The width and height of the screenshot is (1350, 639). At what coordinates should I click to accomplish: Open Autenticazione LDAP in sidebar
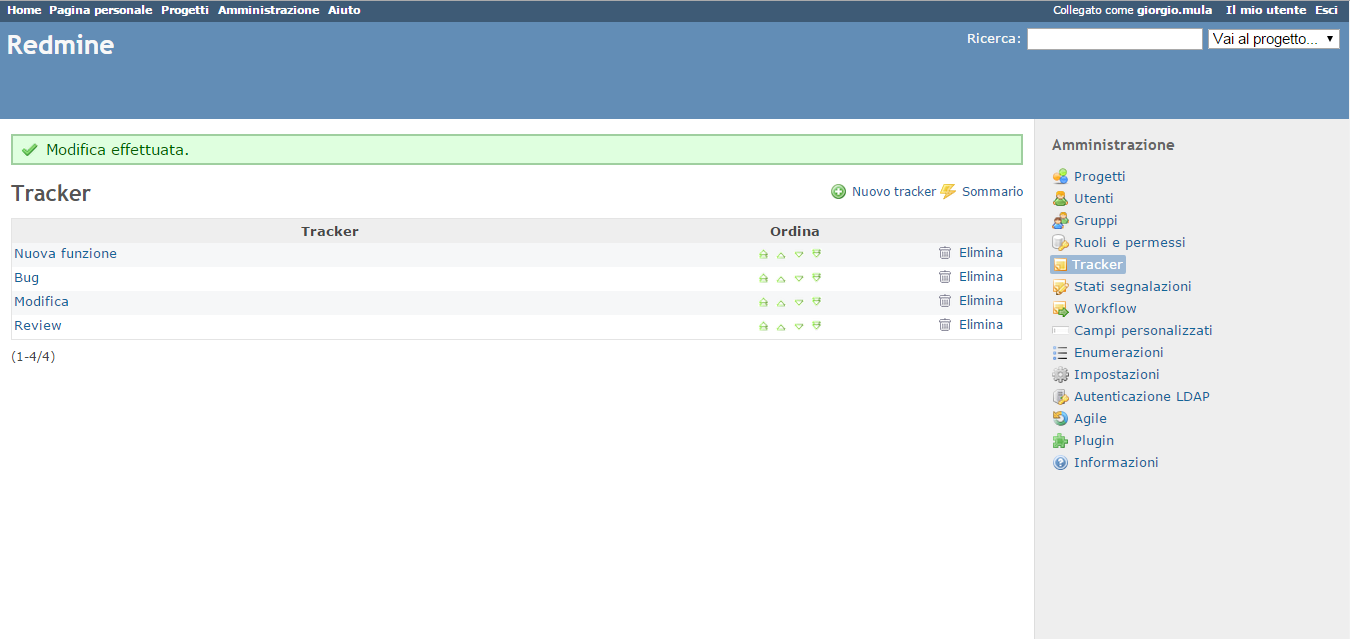1141,397
